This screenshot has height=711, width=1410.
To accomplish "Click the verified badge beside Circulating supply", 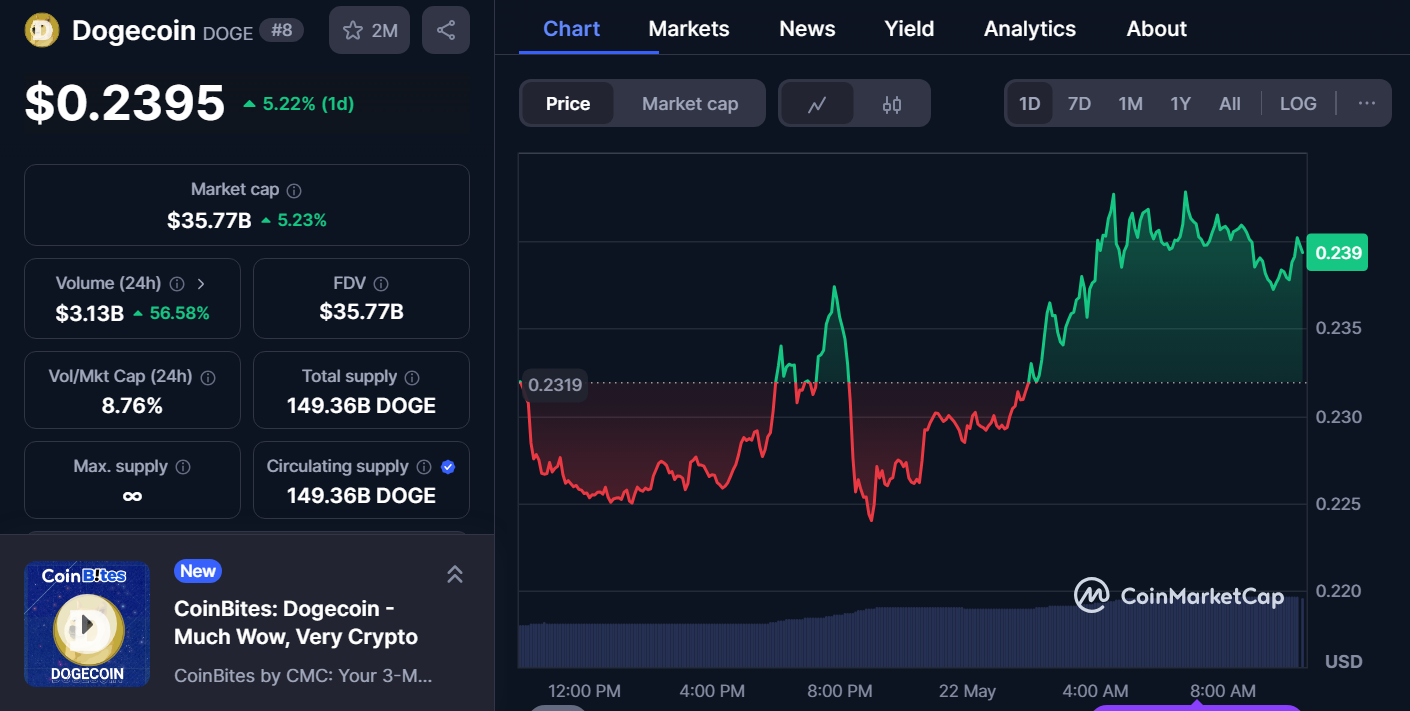I will pos(448,467).
